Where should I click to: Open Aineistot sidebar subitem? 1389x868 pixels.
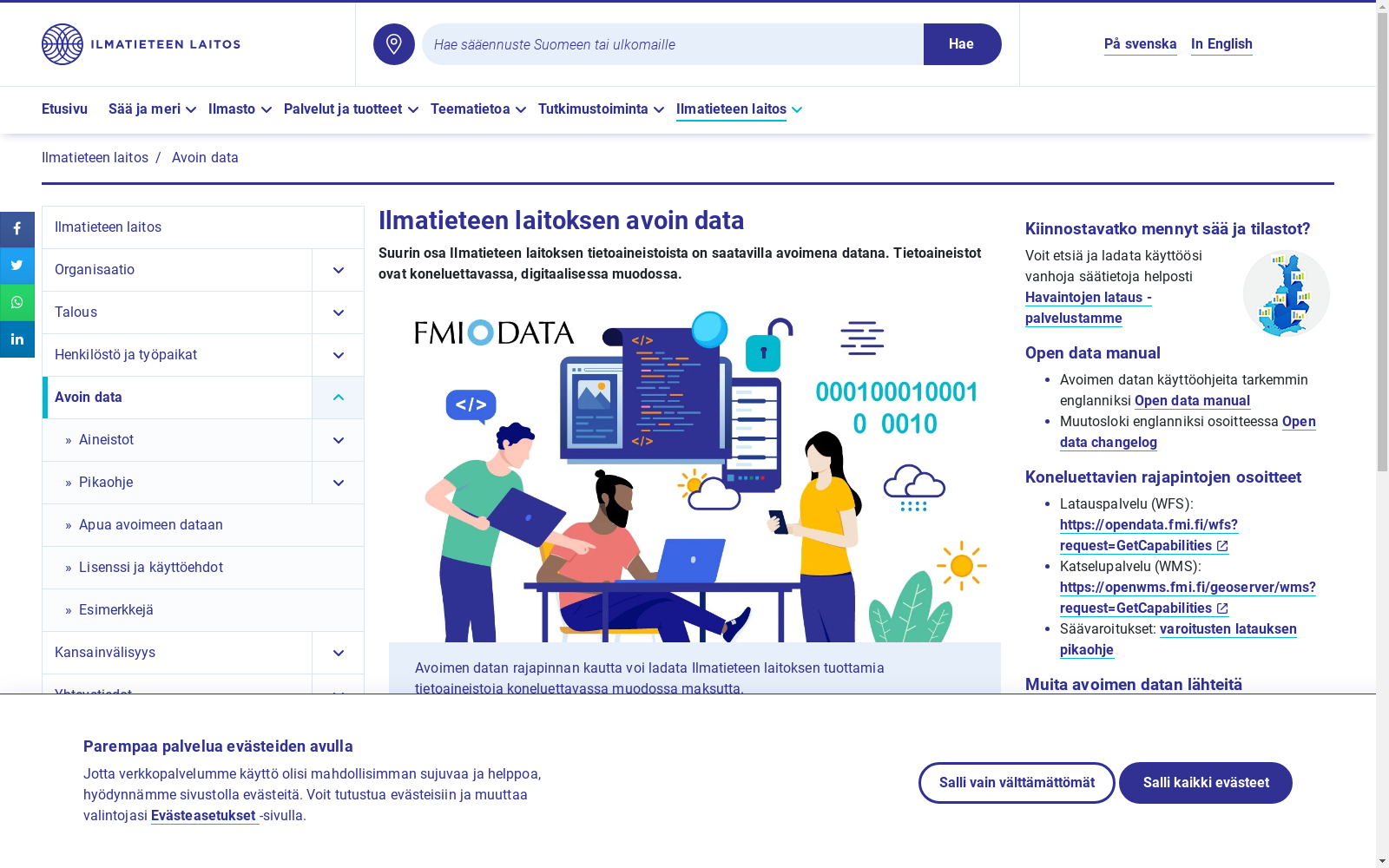click(x=177, y=440)
